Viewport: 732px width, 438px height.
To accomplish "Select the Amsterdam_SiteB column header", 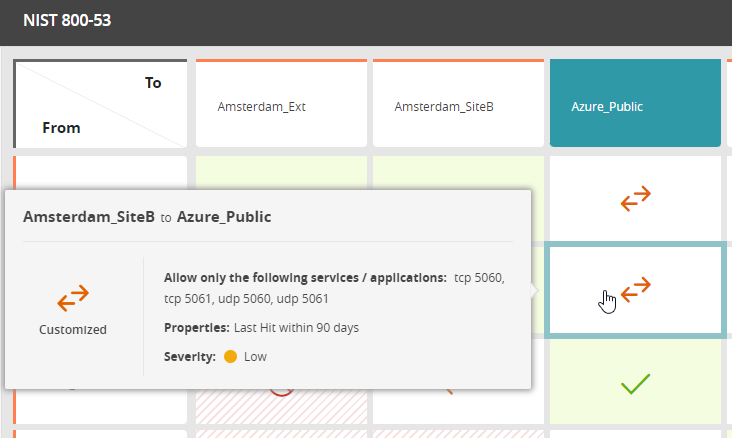I will coord(457,105).
